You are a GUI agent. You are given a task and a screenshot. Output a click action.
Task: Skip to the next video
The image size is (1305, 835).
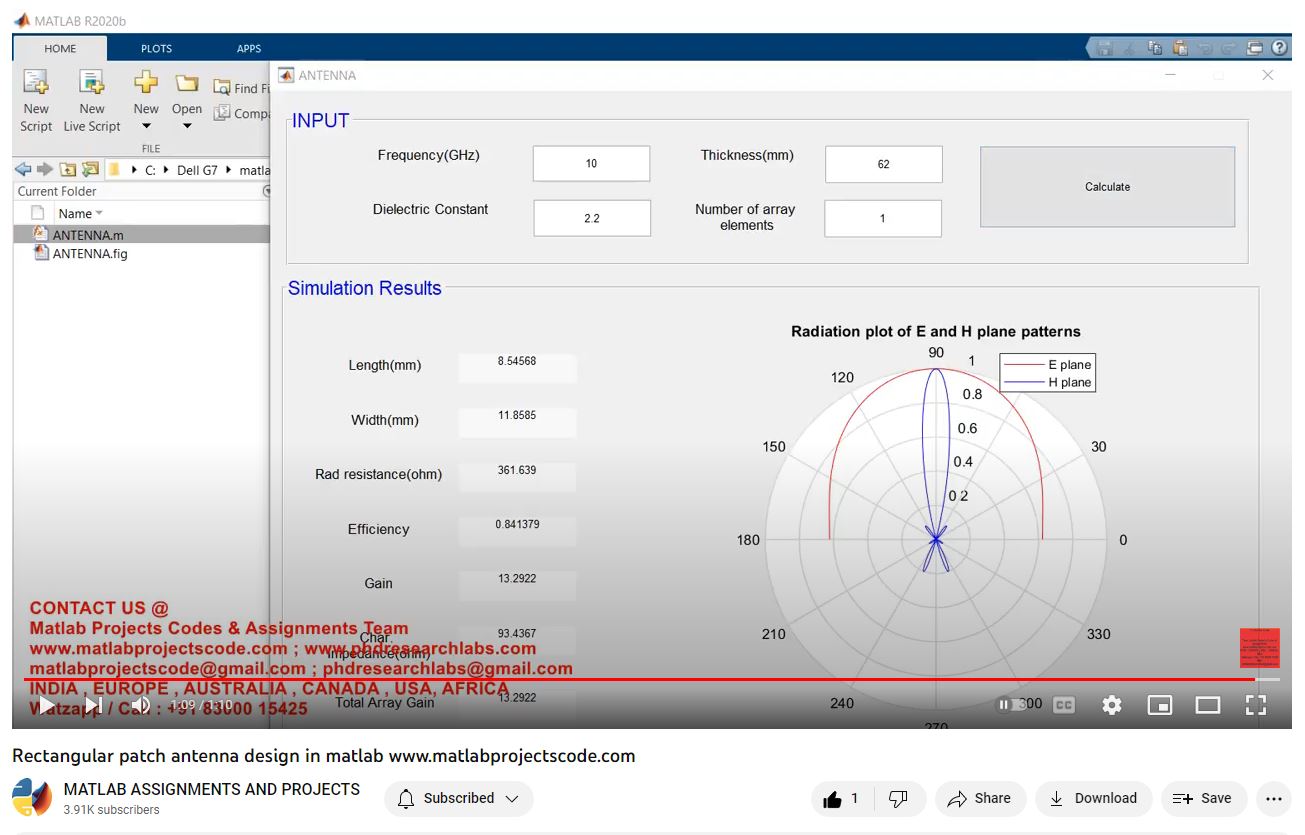click(93, 705)
